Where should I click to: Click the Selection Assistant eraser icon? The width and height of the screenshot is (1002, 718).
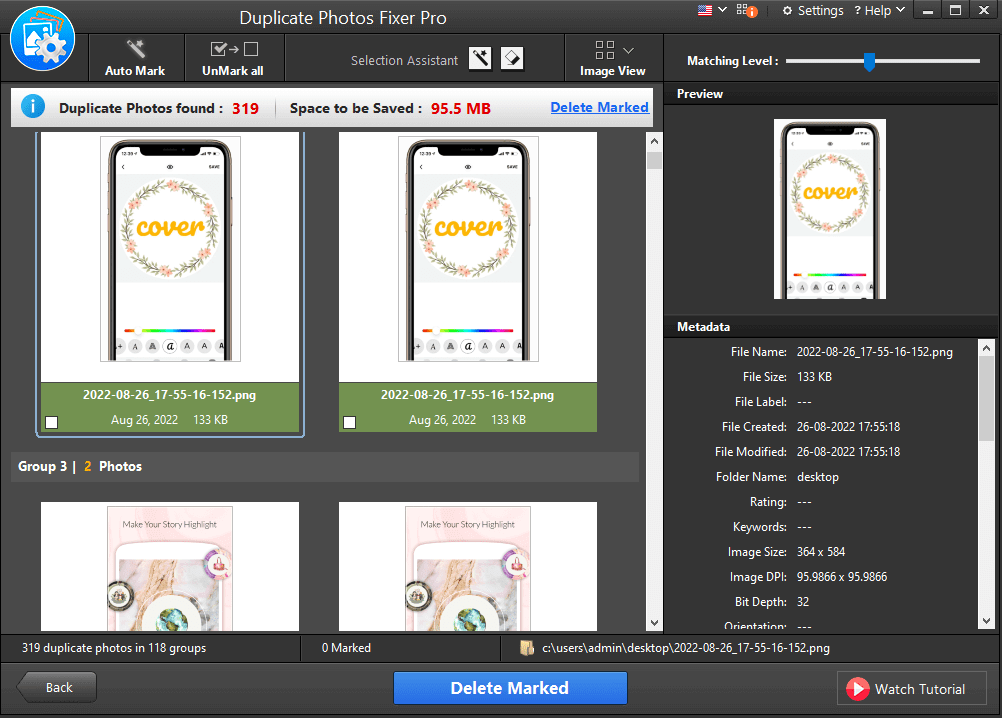(511, 59)
